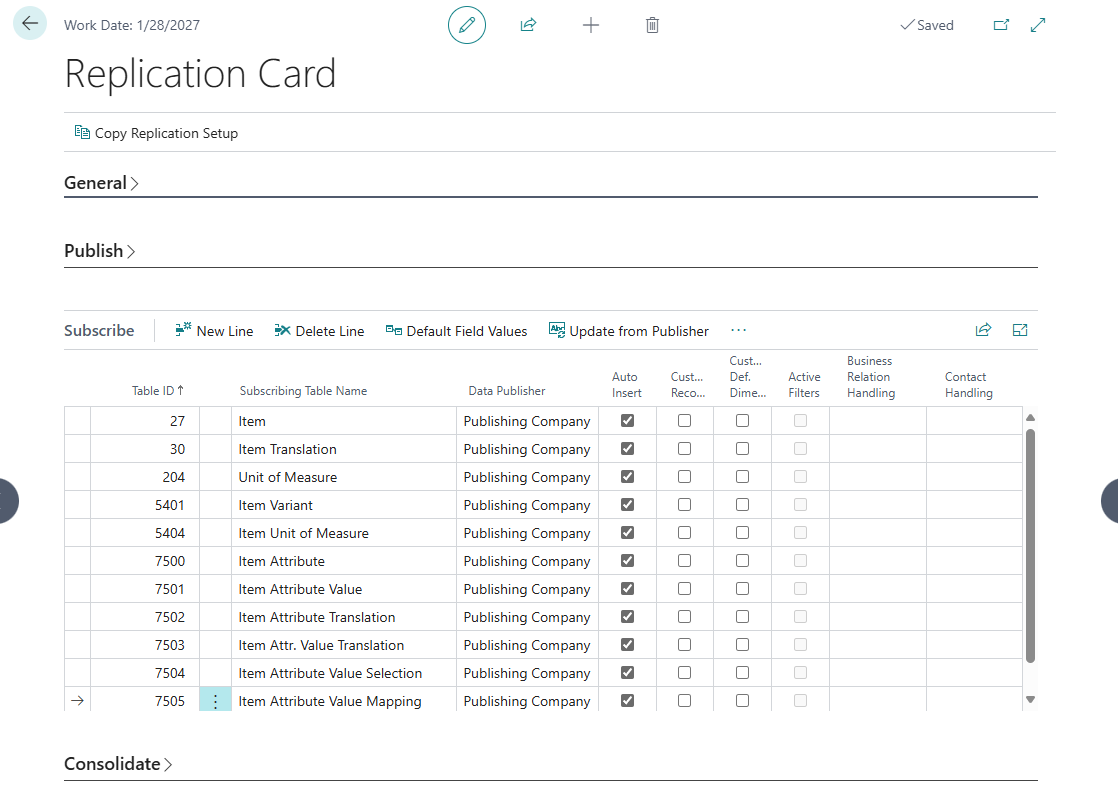
Task: Open the share icon in top toolbar
Action: click(528, 25)
